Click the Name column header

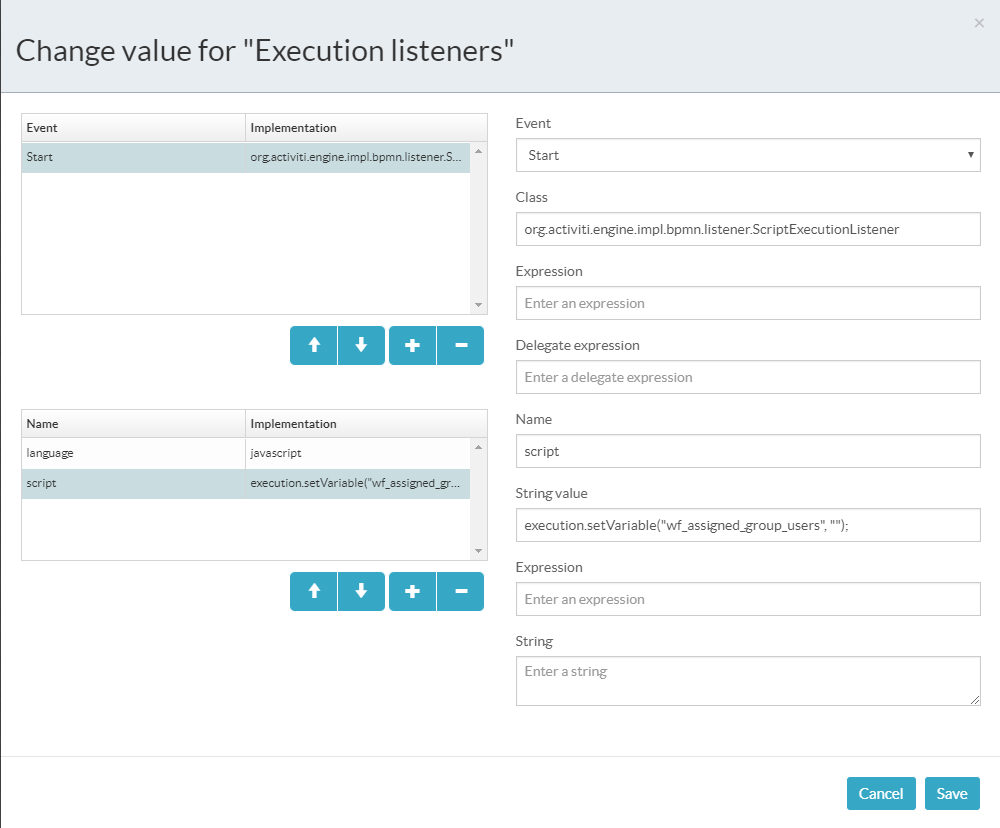click(133, 424)
